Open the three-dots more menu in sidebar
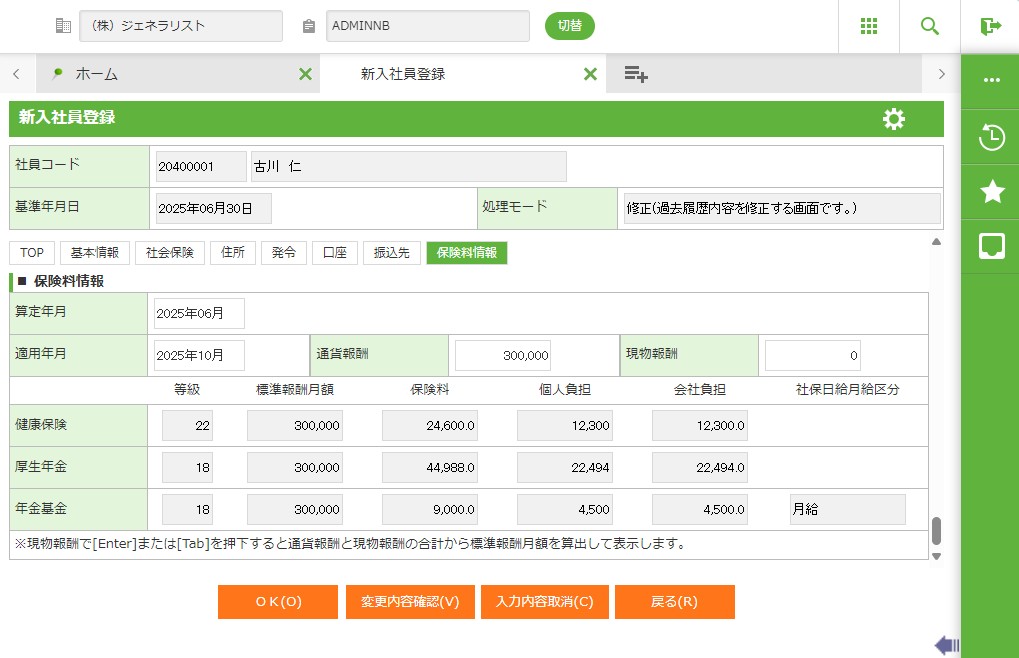 point(991,81)
